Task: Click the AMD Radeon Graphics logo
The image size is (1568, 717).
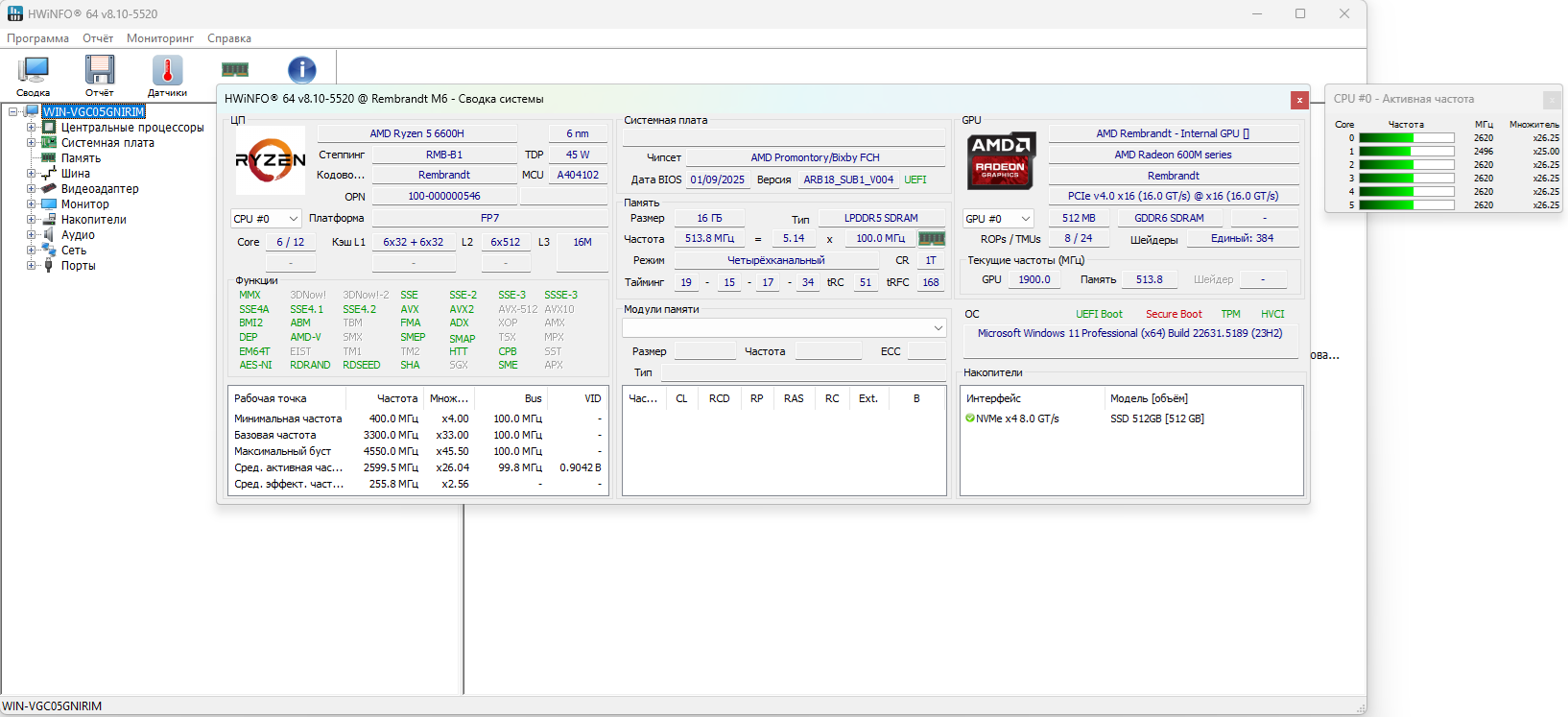Action: pos(1001,160)
